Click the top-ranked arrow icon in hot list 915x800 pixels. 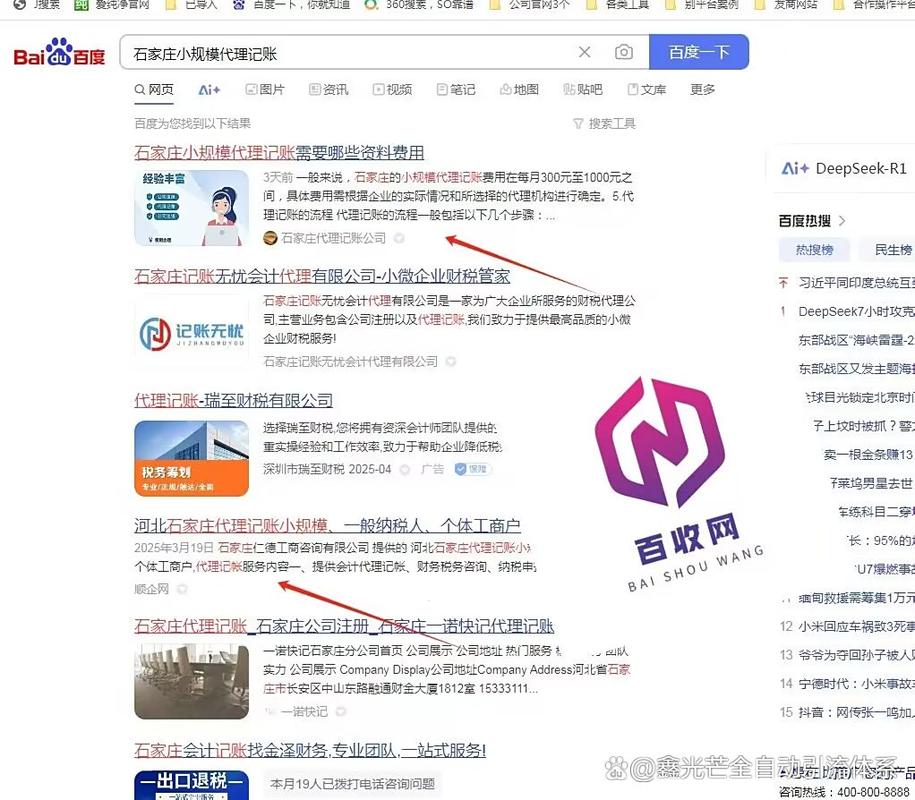tap(783, 283)
